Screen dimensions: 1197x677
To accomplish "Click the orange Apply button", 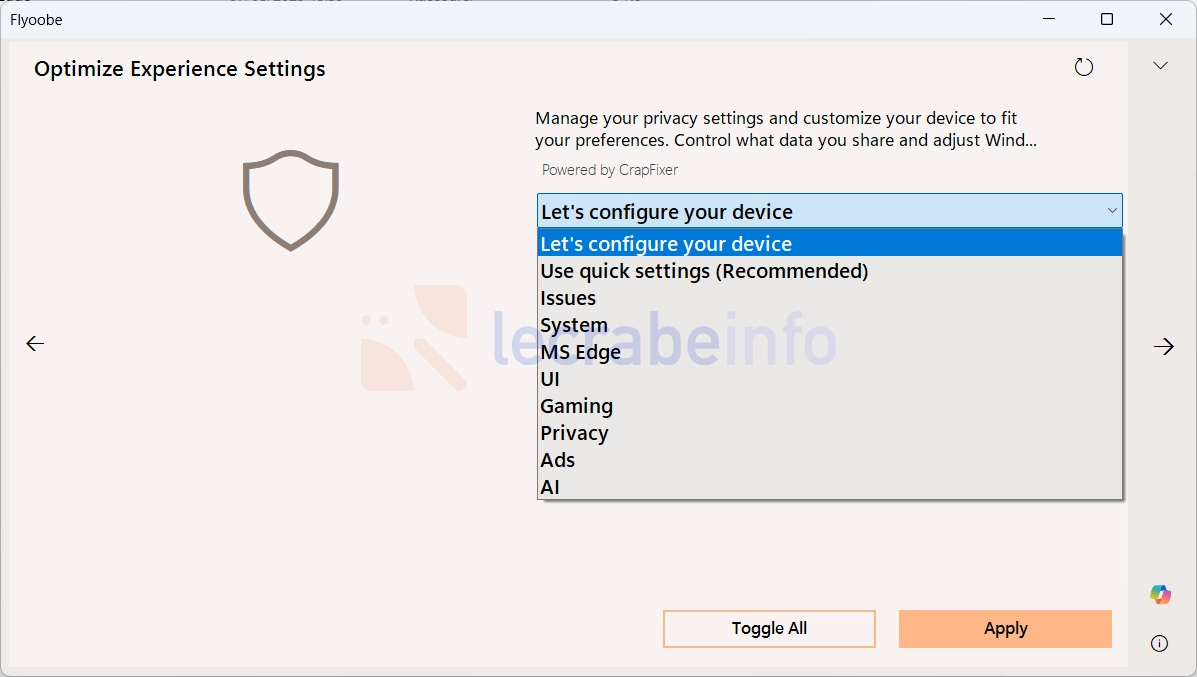I will (1005, 629).
